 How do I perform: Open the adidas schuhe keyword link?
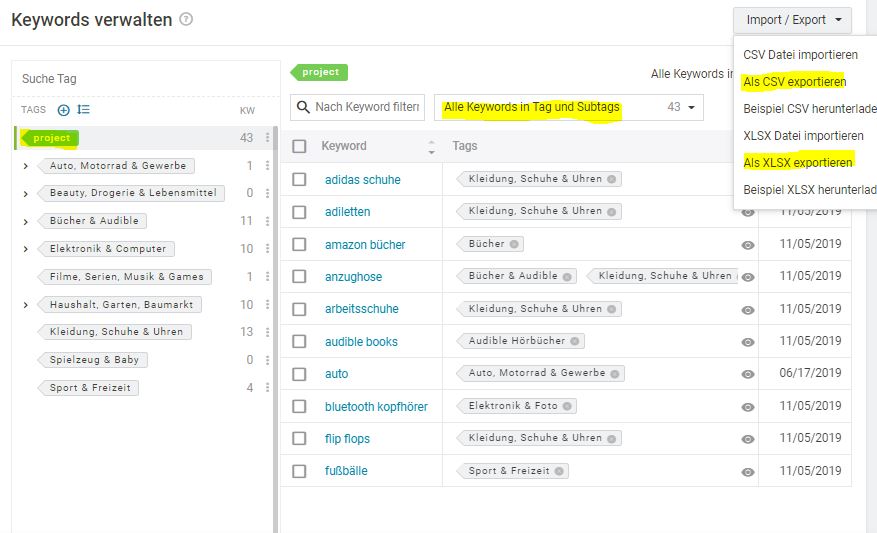362,180
